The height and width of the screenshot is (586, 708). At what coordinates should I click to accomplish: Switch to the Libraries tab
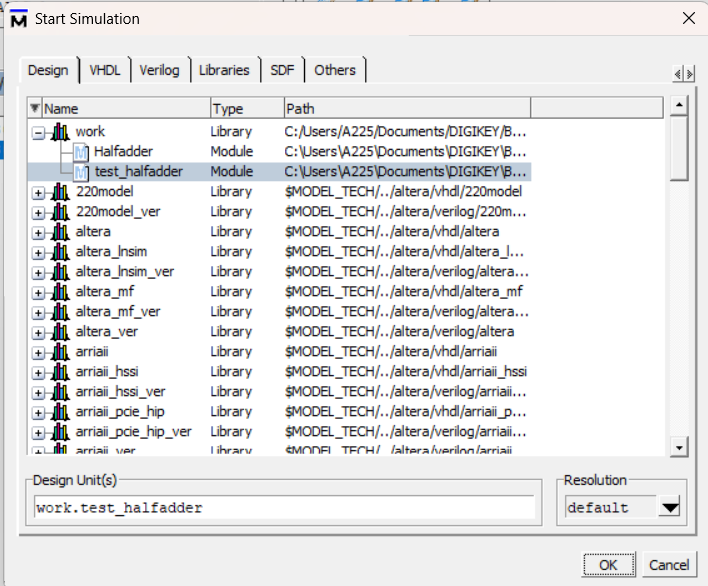pyautogui.click(x=224, y=70)
